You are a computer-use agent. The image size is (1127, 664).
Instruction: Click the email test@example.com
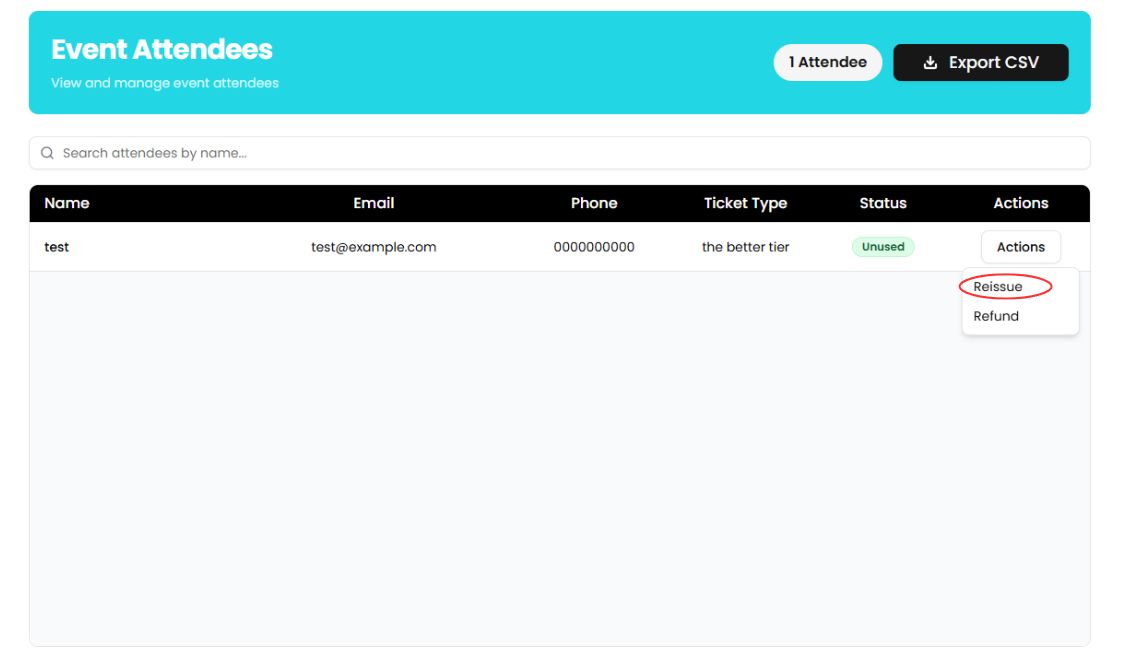point(373,247)
